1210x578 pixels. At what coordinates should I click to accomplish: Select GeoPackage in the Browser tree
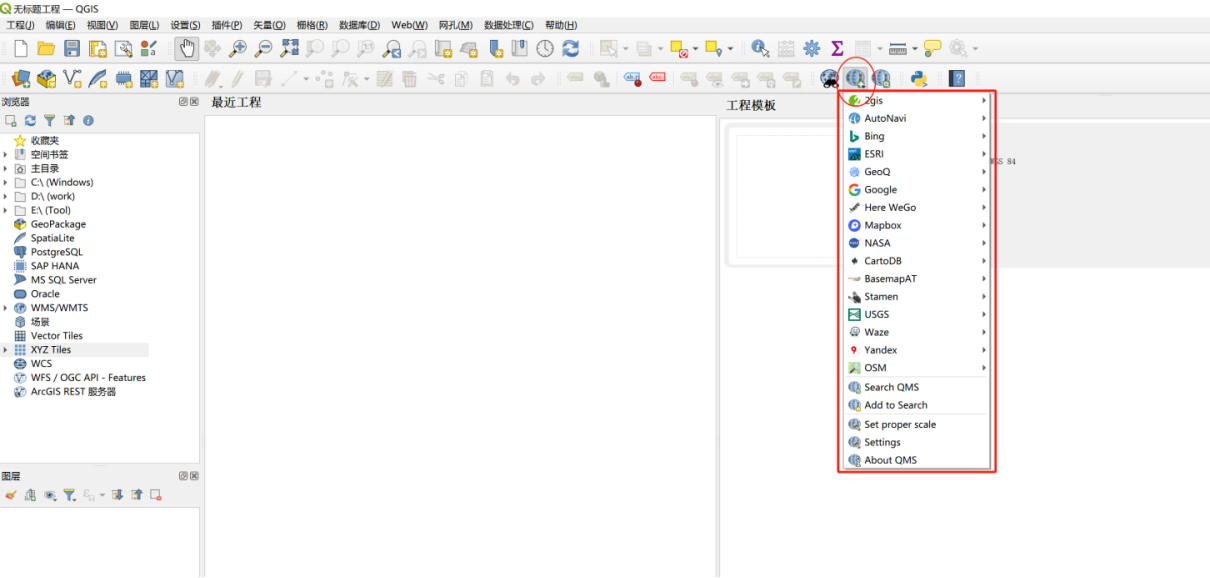[x=58, y=225]
